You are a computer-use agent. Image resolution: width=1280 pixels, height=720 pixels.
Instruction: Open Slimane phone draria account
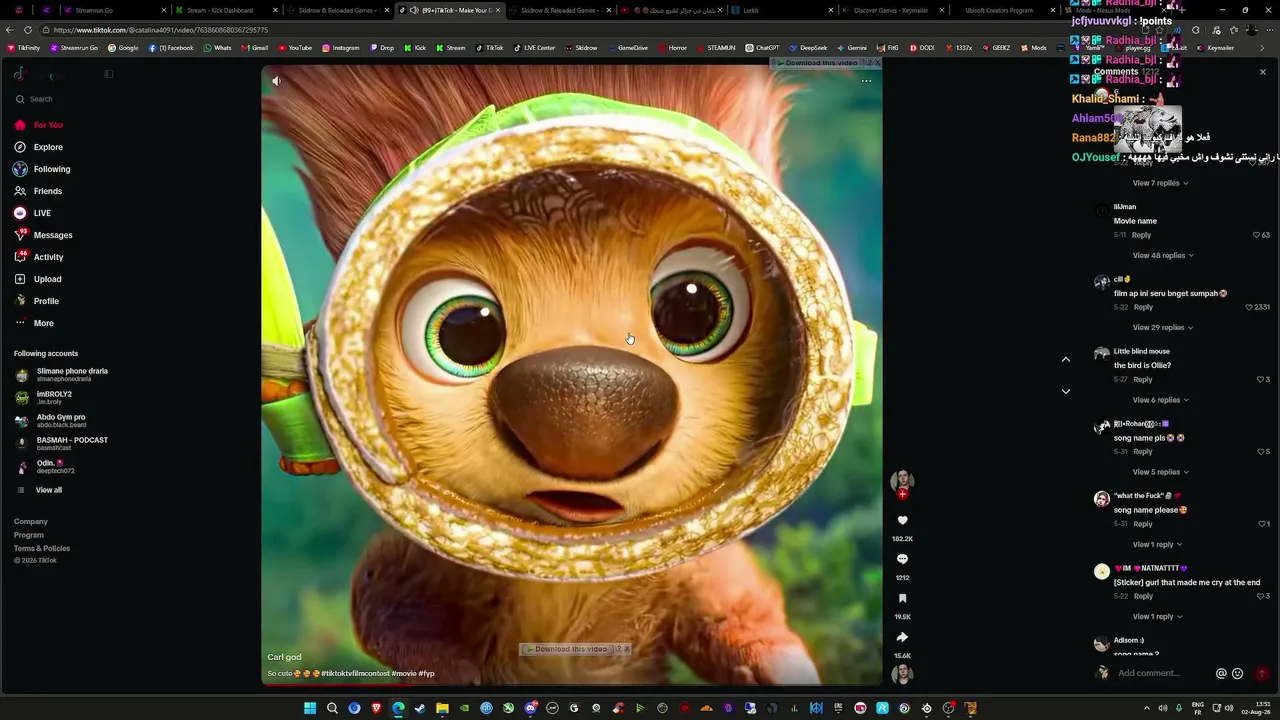click(x=62, y=375)
